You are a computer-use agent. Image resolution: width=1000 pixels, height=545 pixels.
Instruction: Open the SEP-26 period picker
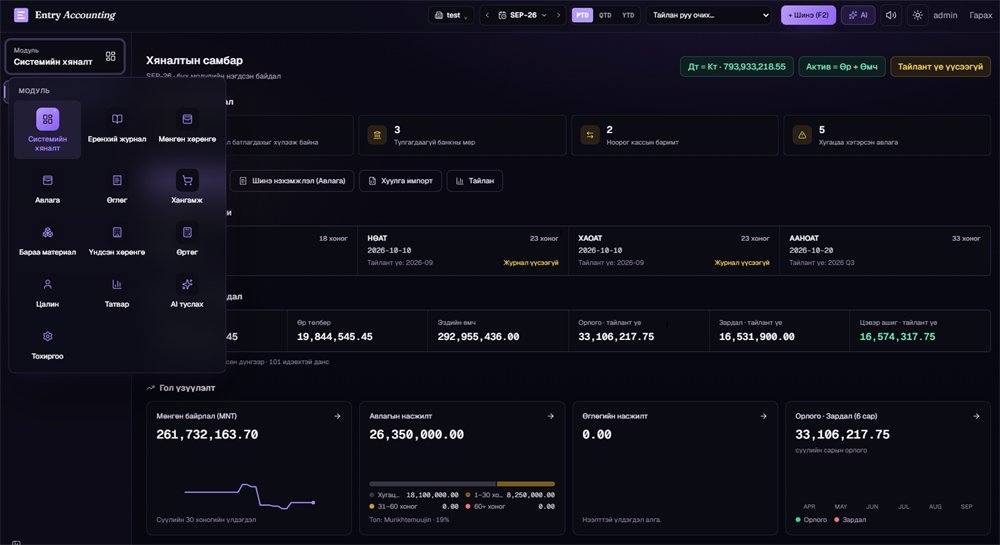(523, 15)
